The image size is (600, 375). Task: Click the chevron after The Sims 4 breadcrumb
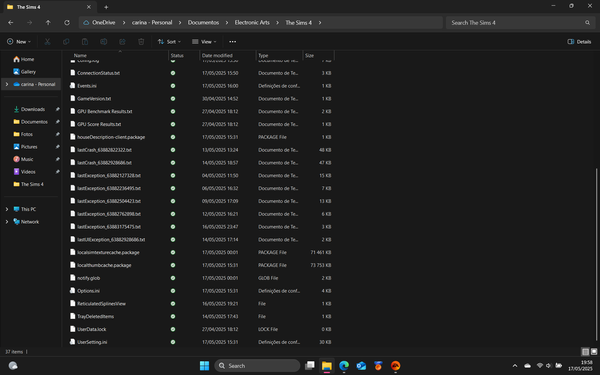pos(320,23)
